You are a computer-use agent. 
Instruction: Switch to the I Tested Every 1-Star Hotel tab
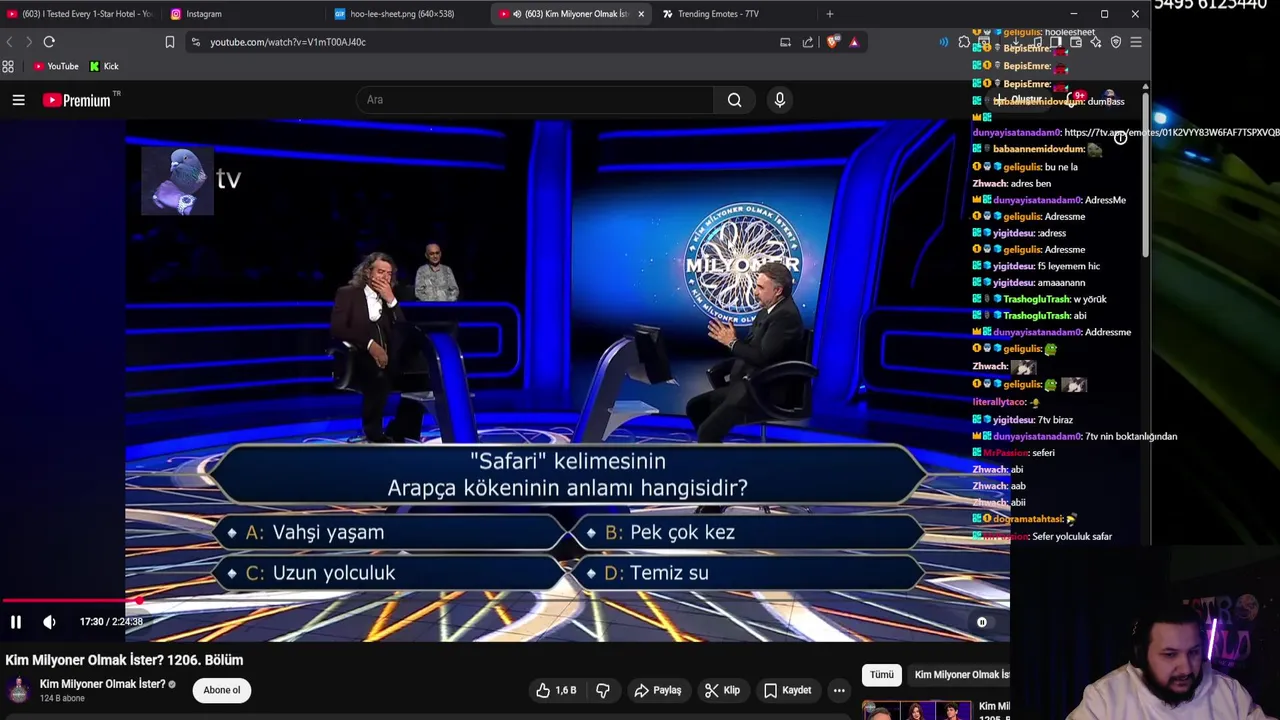click(80, 14)
